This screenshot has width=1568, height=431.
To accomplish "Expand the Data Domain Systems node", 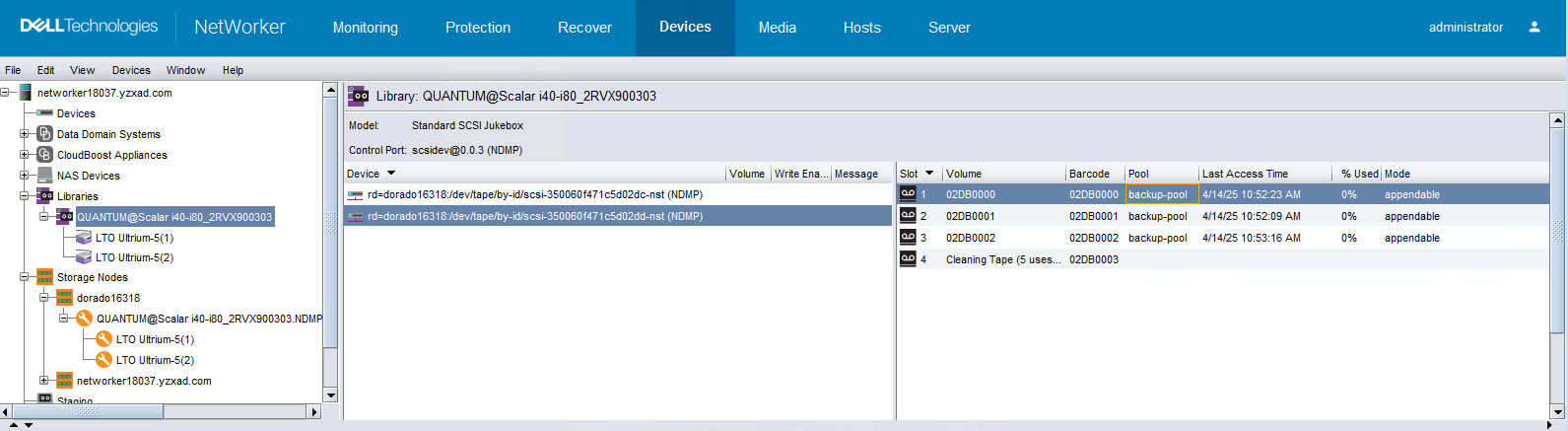I will click(x=25, y=134).
